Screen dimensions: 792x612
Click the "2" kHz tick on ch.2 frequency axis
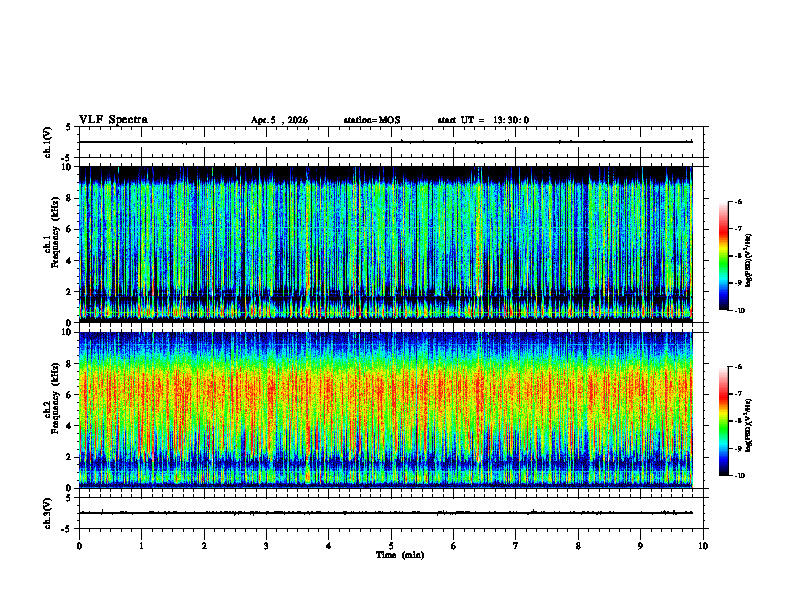[70, 457]
